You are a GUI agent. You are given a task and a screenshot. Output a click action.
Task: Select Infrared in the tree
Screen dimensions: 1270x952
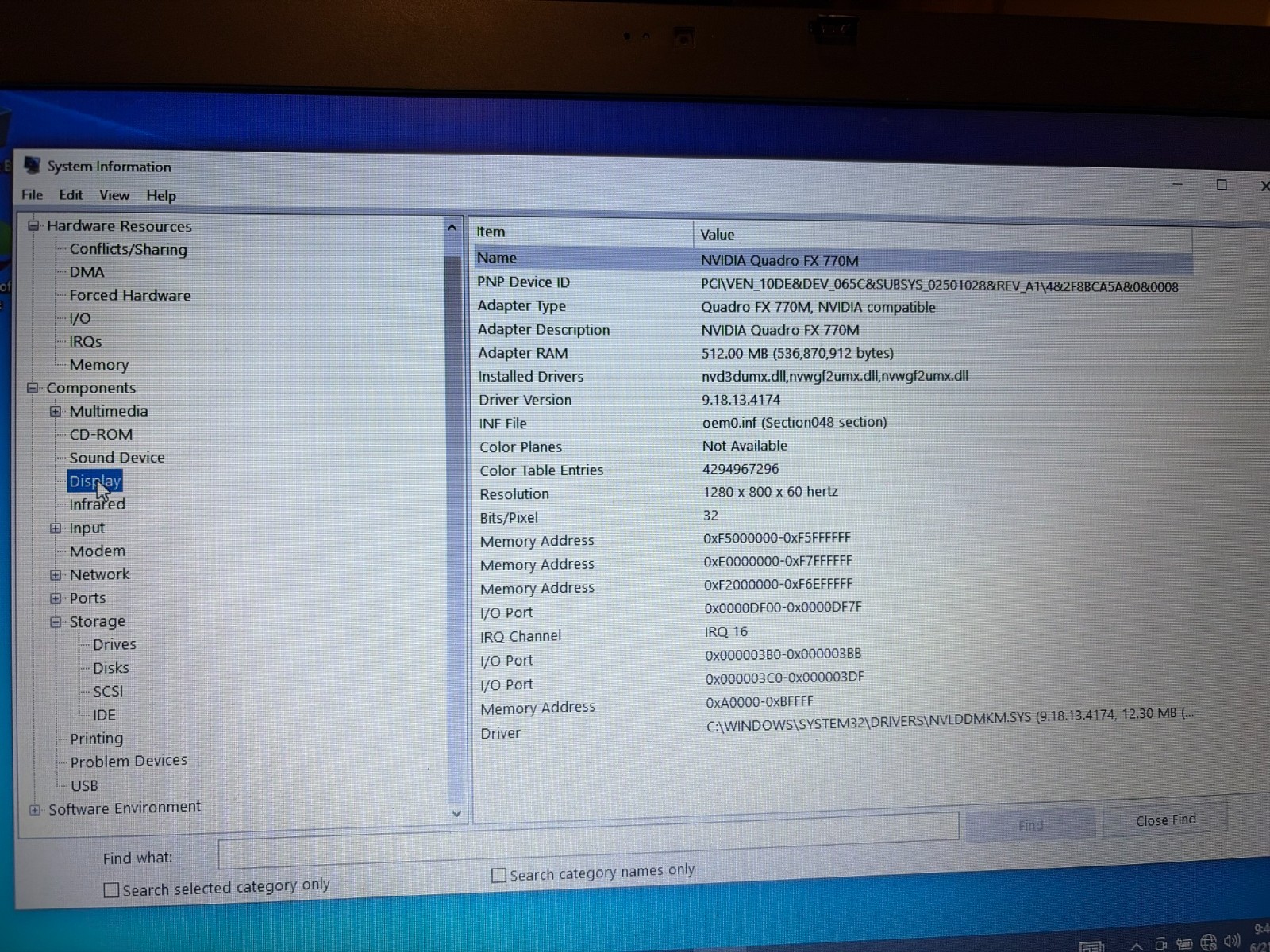point(97,505)
